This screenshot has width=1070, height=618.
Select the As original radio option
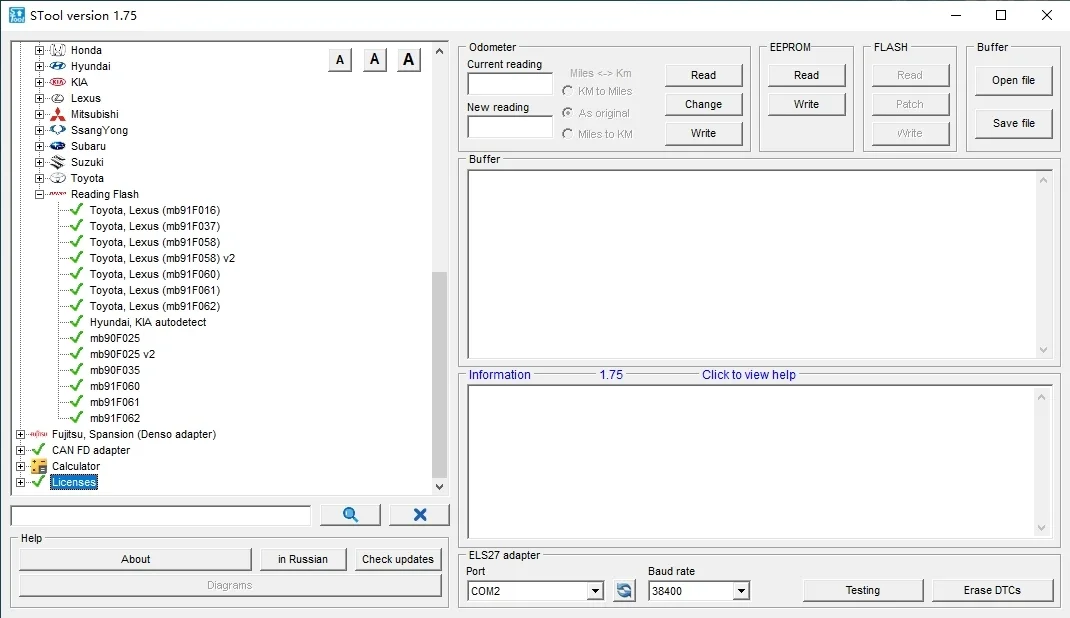pos(568,113)
